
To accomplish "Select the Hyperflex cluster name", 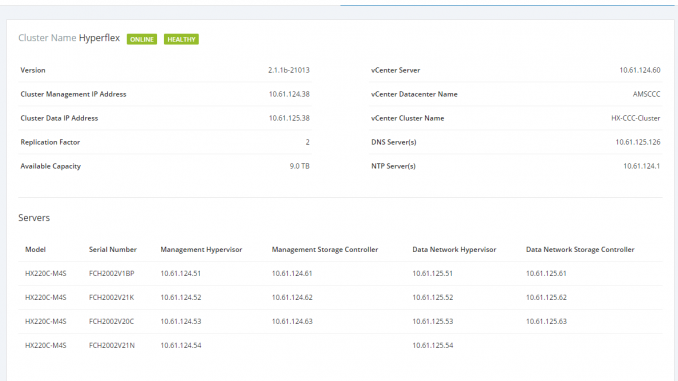I will (99, 38).
